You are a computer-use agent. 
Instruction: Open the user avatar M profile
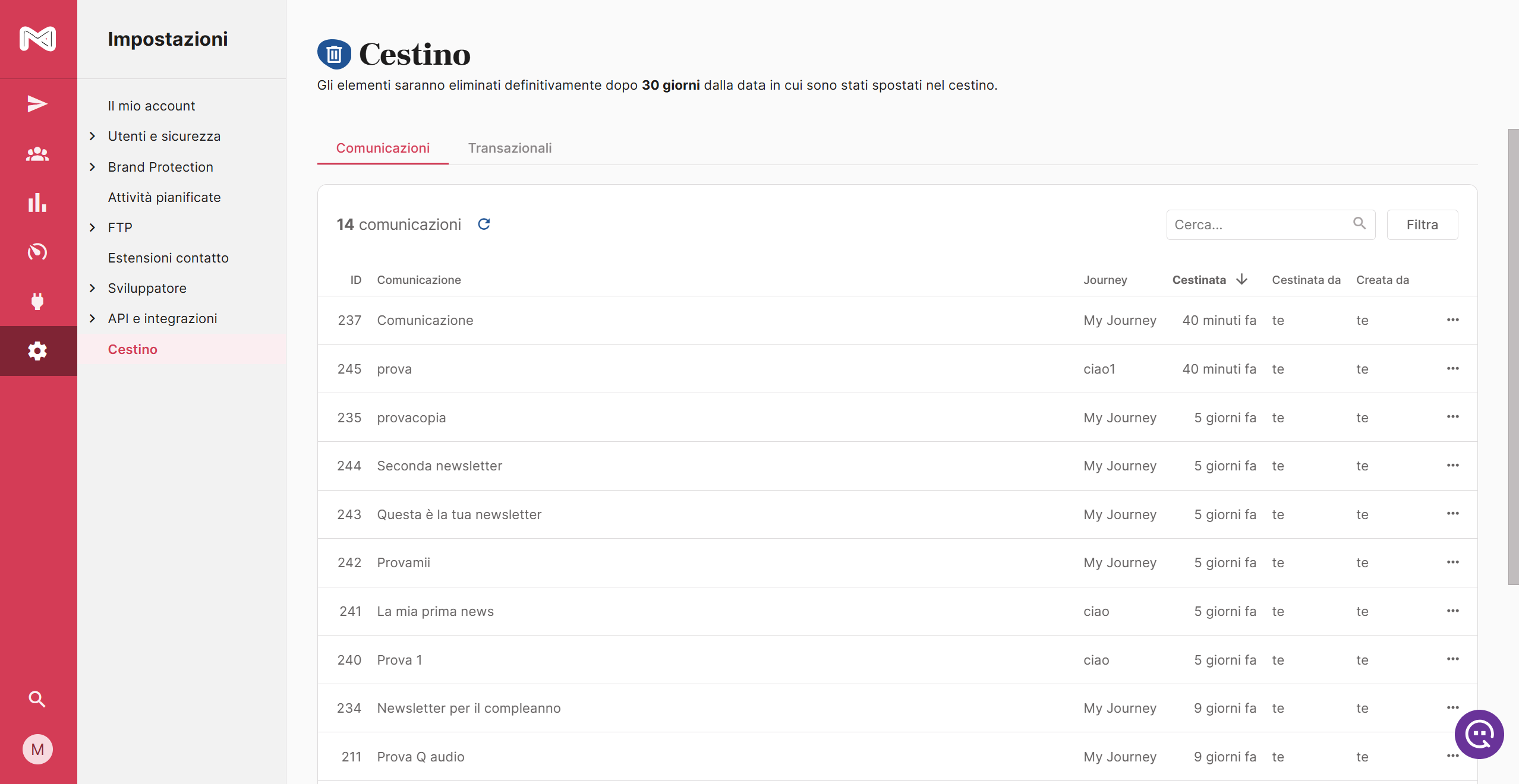[x=37, y=750]
